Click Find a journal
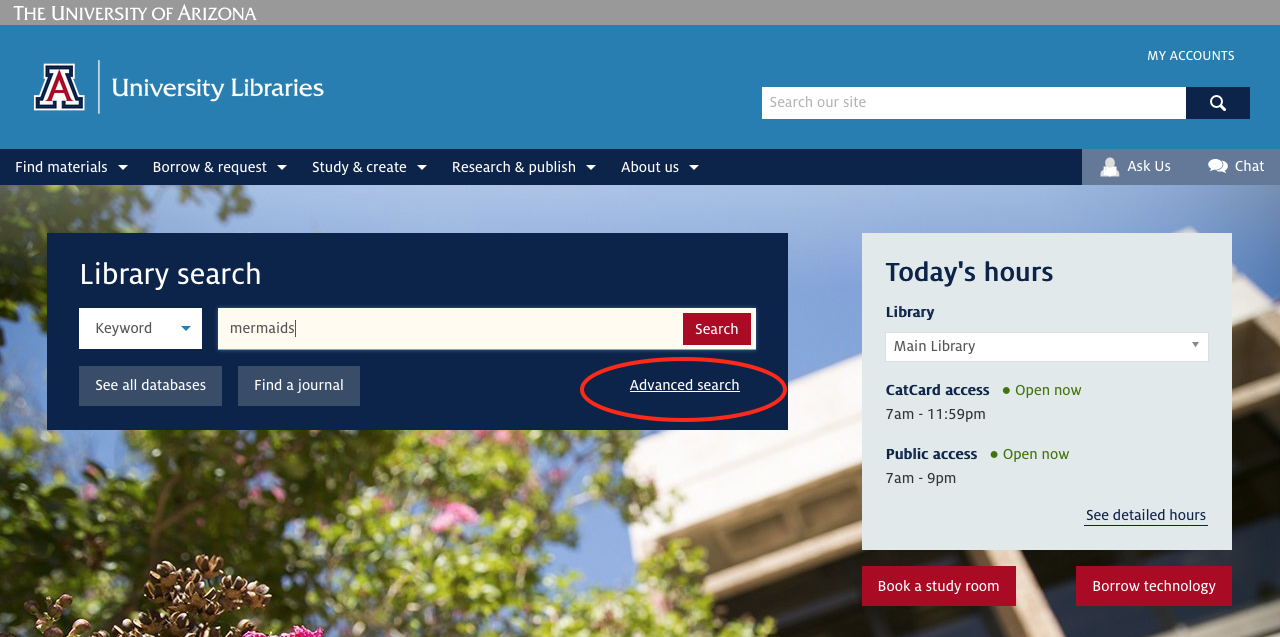The width and height of the screenshot is (1280, 637). [298, 385]
